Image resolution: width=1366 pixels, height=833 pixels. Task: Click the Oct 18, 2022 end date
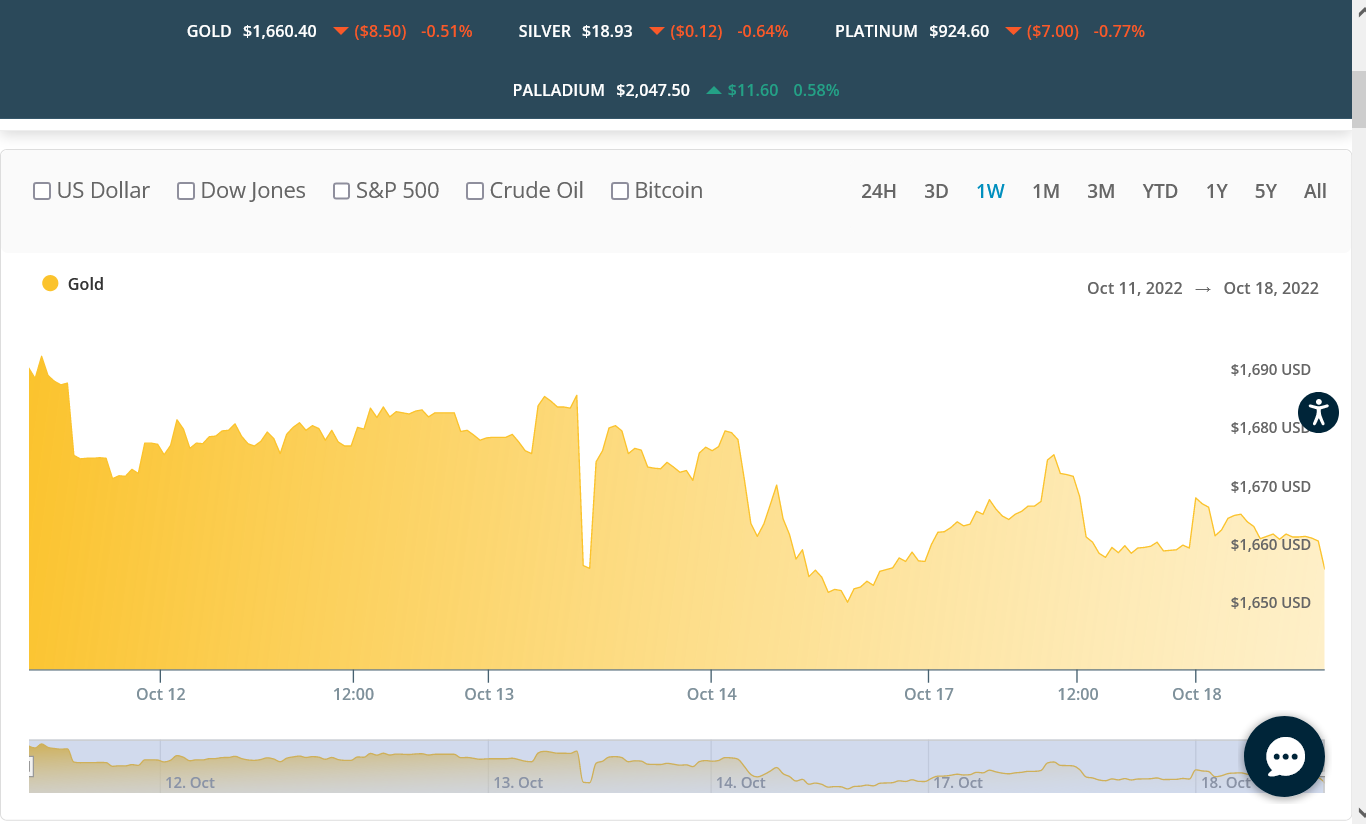coord(1271,288)
